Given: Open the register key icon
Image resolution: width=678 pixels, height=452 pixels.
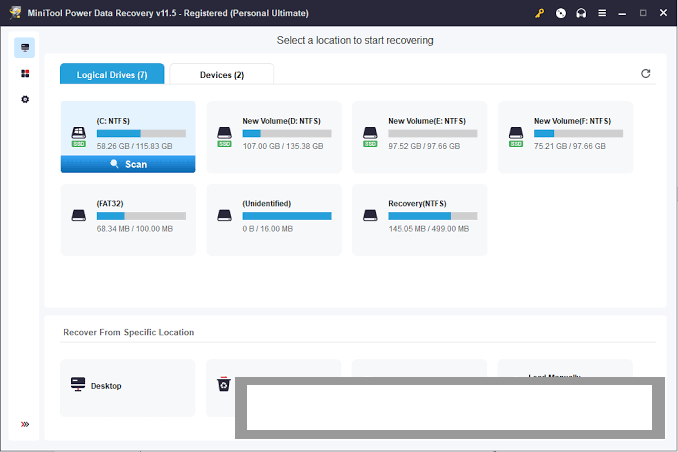Looking at the screenshot, I should click(x=539, y=13).
